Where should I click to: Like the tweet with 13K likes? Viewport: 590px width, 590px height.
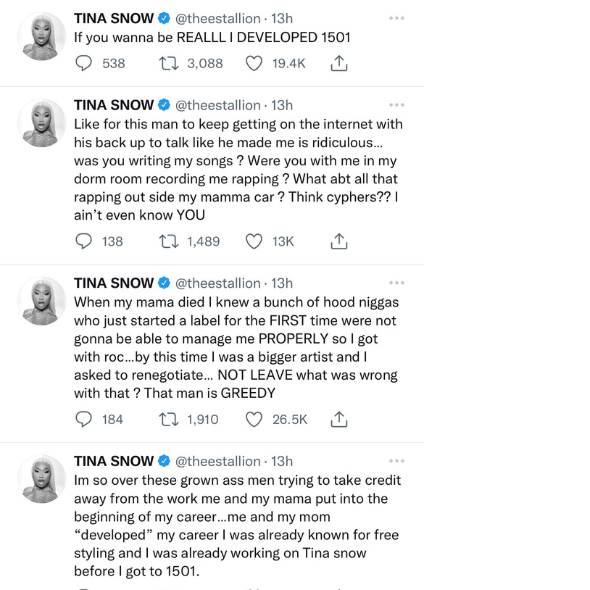tap(254, 241)
